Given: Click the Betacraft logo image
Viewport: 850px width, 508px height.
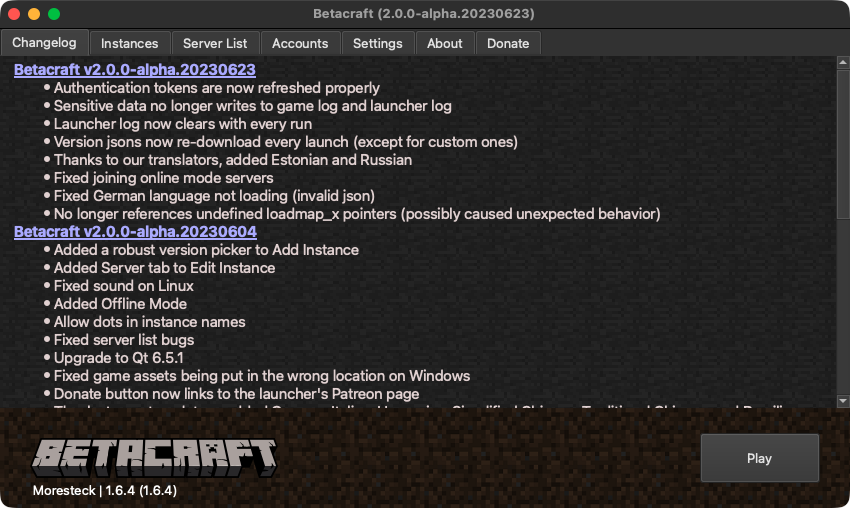Looking at the screenshot, I should [x=154, y=458].
